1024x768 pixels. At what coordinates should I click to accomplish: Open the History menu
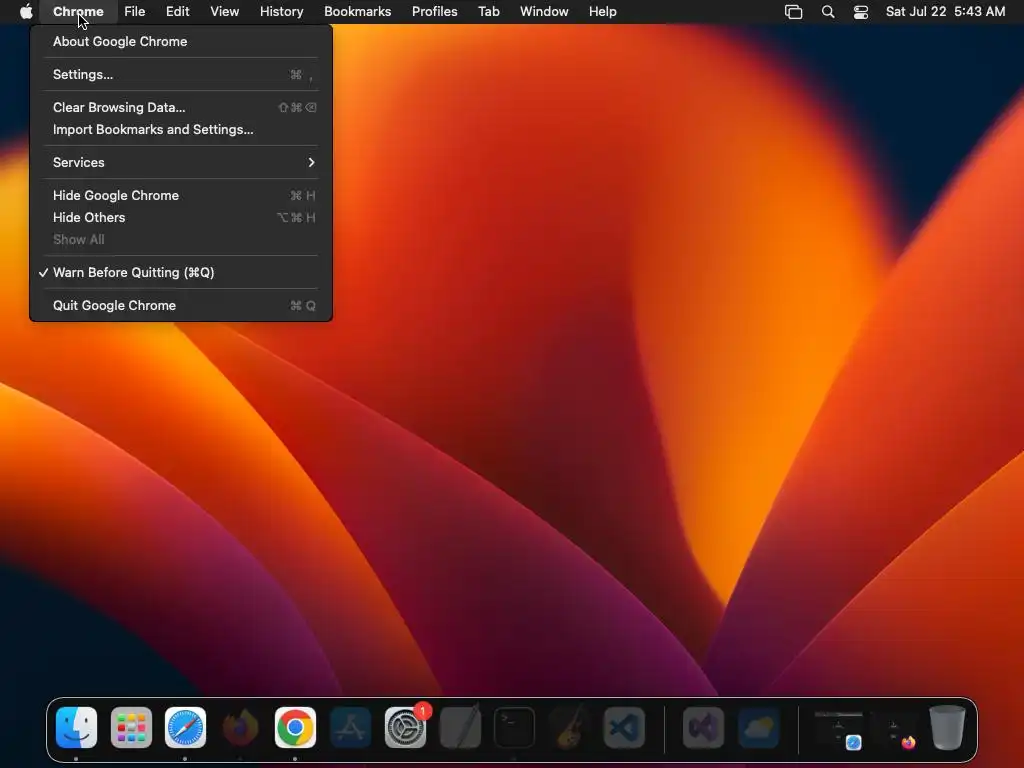281,12
